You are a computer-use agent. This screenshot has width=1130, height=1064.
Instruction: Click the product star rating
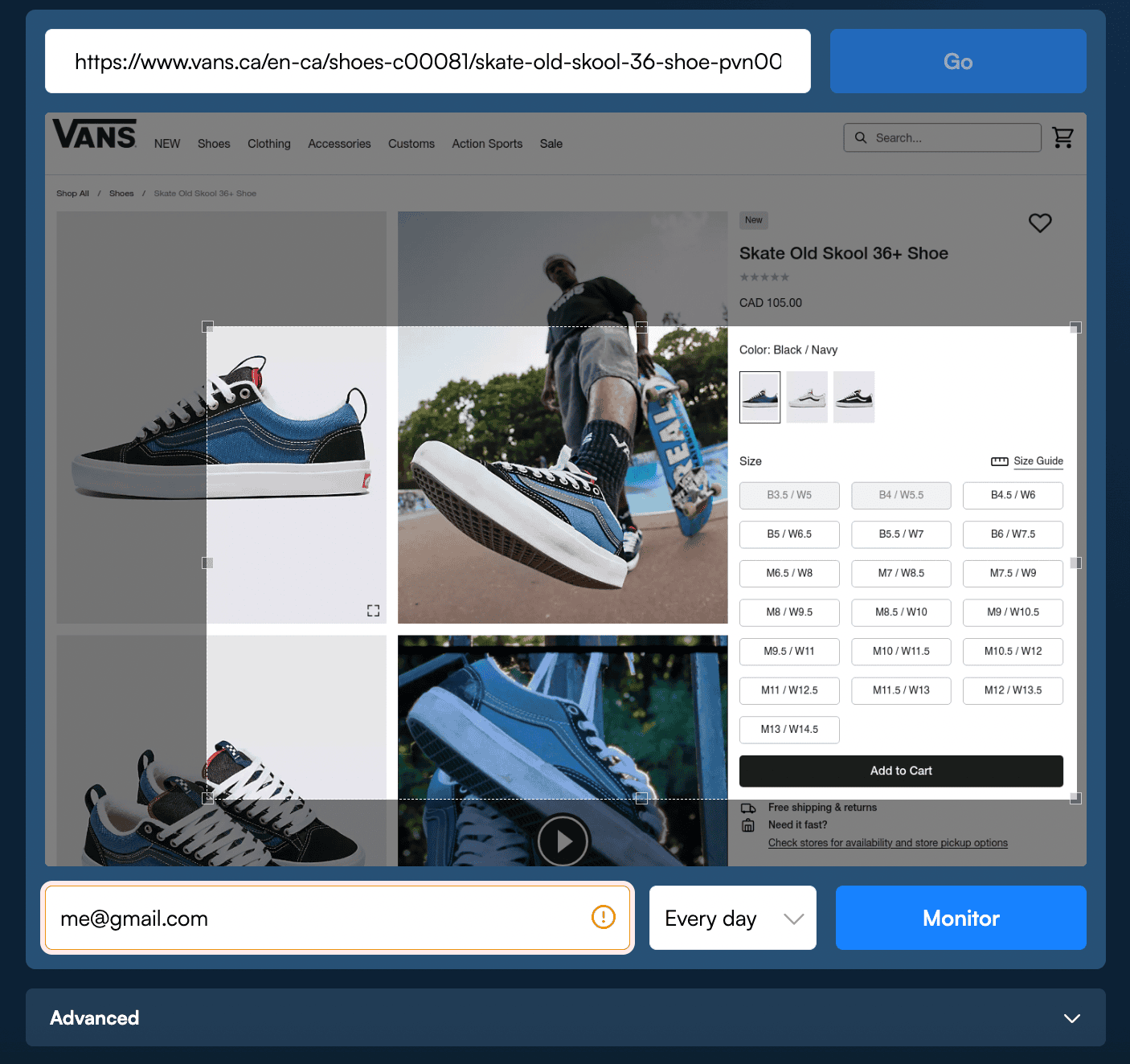(764, 277)
